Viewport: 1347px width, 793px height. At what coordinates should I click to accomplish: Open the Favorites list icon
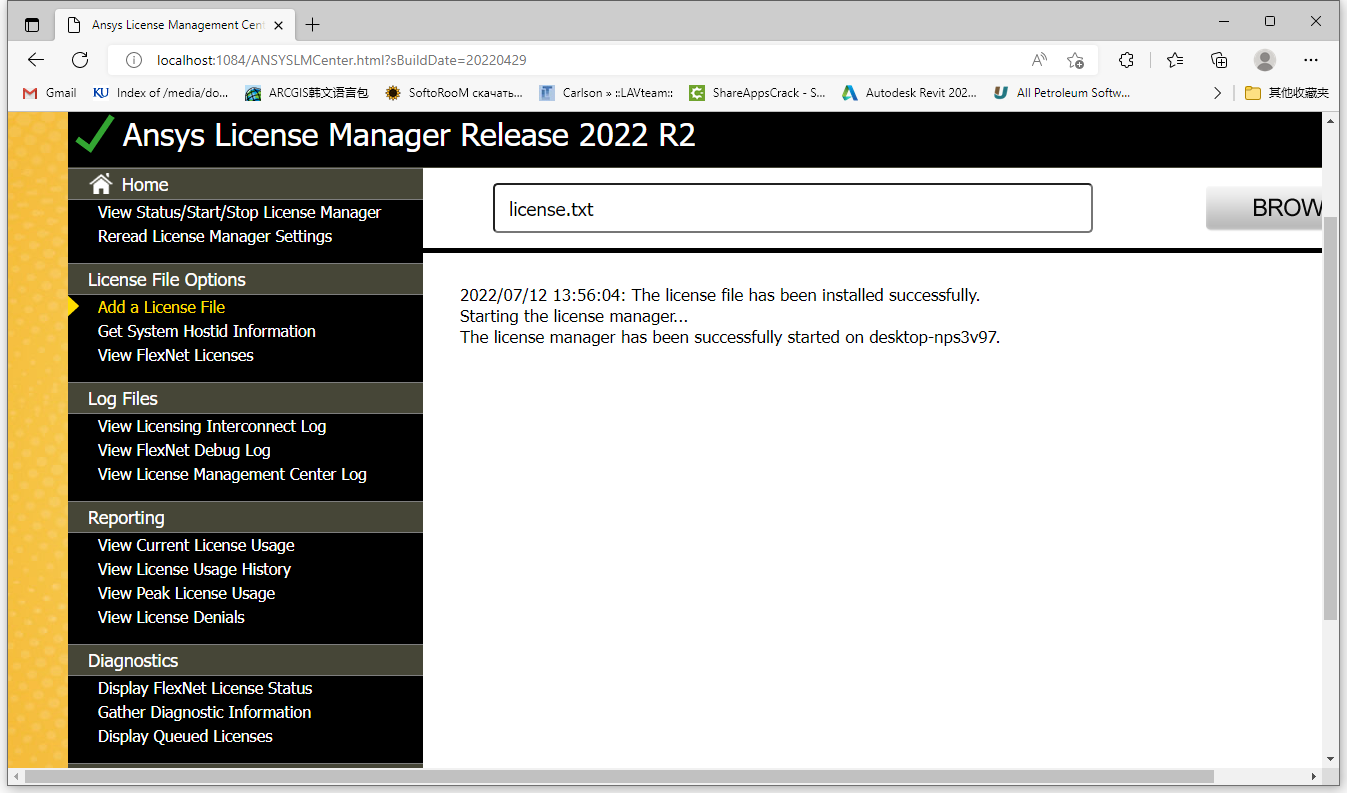[x=1175, y=60]
